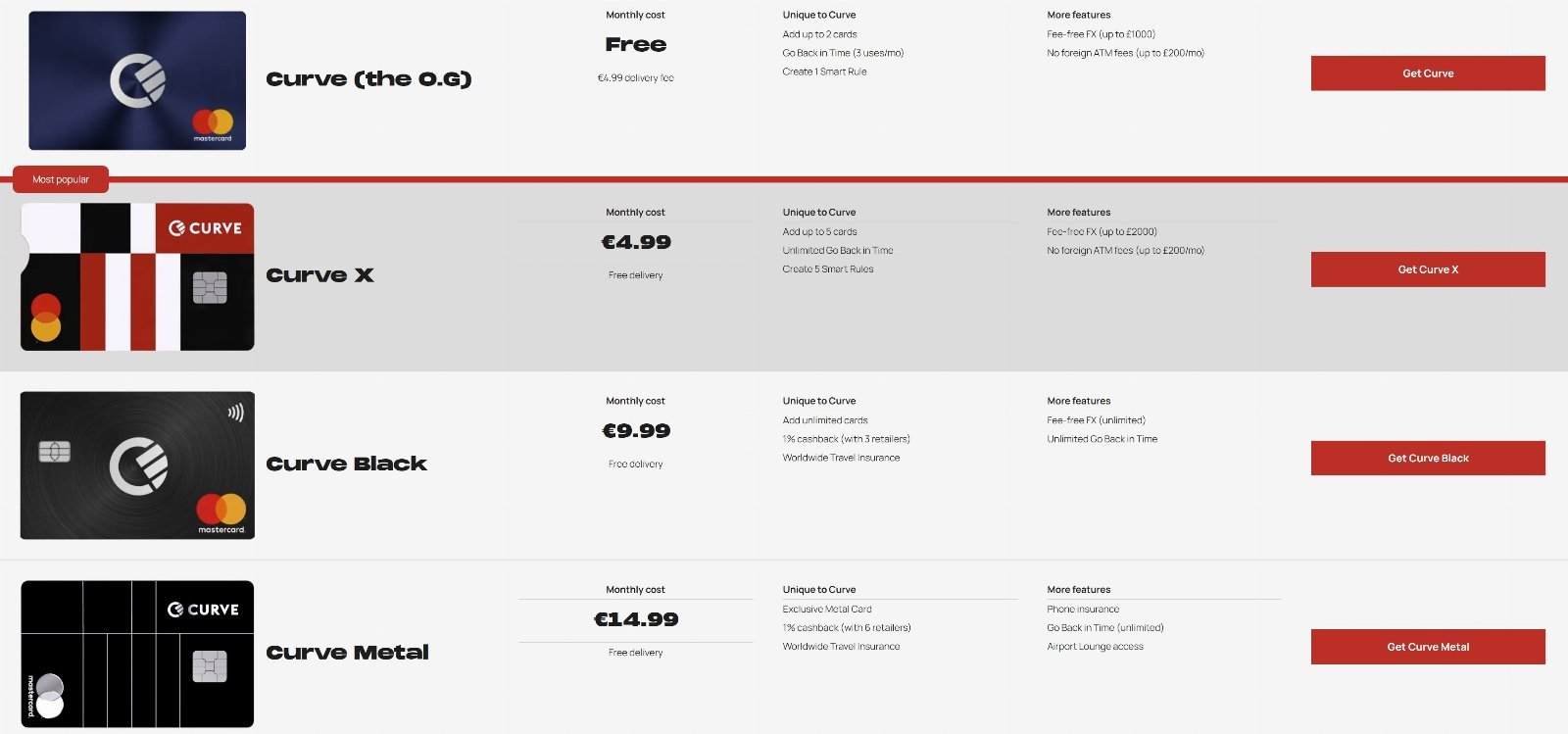Click the Airport Lounge access feature text
Viewport: 1568px width, 734px height.
[1095, 647]
